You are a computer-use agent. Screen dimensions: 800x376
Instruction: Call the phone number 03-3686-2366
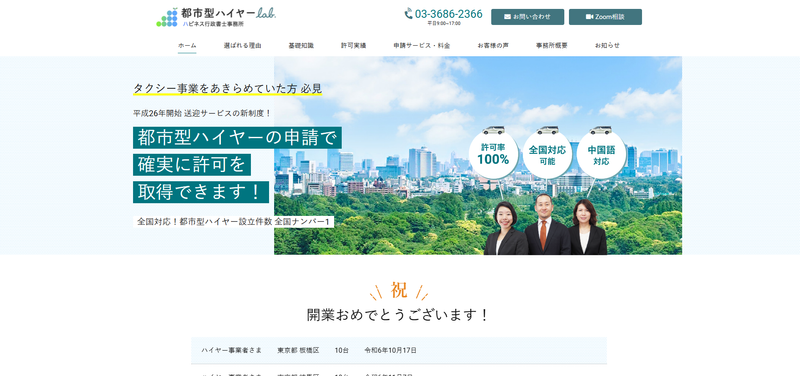(x=448, y=14)
